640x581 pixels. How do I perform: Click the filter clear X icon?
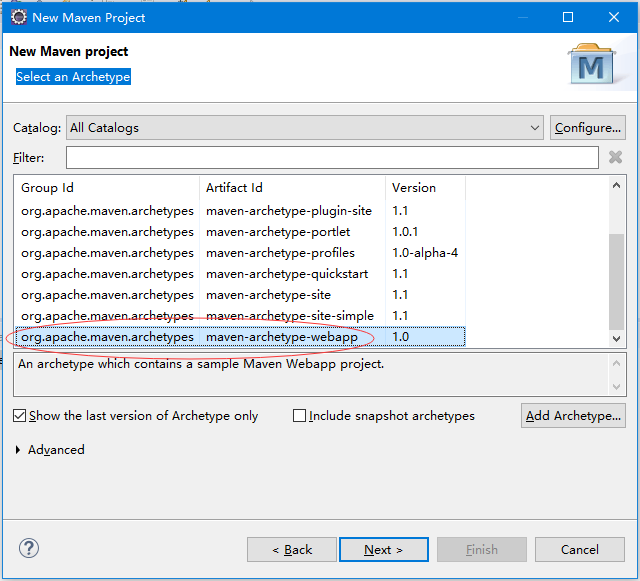click(x=615, y=157)
